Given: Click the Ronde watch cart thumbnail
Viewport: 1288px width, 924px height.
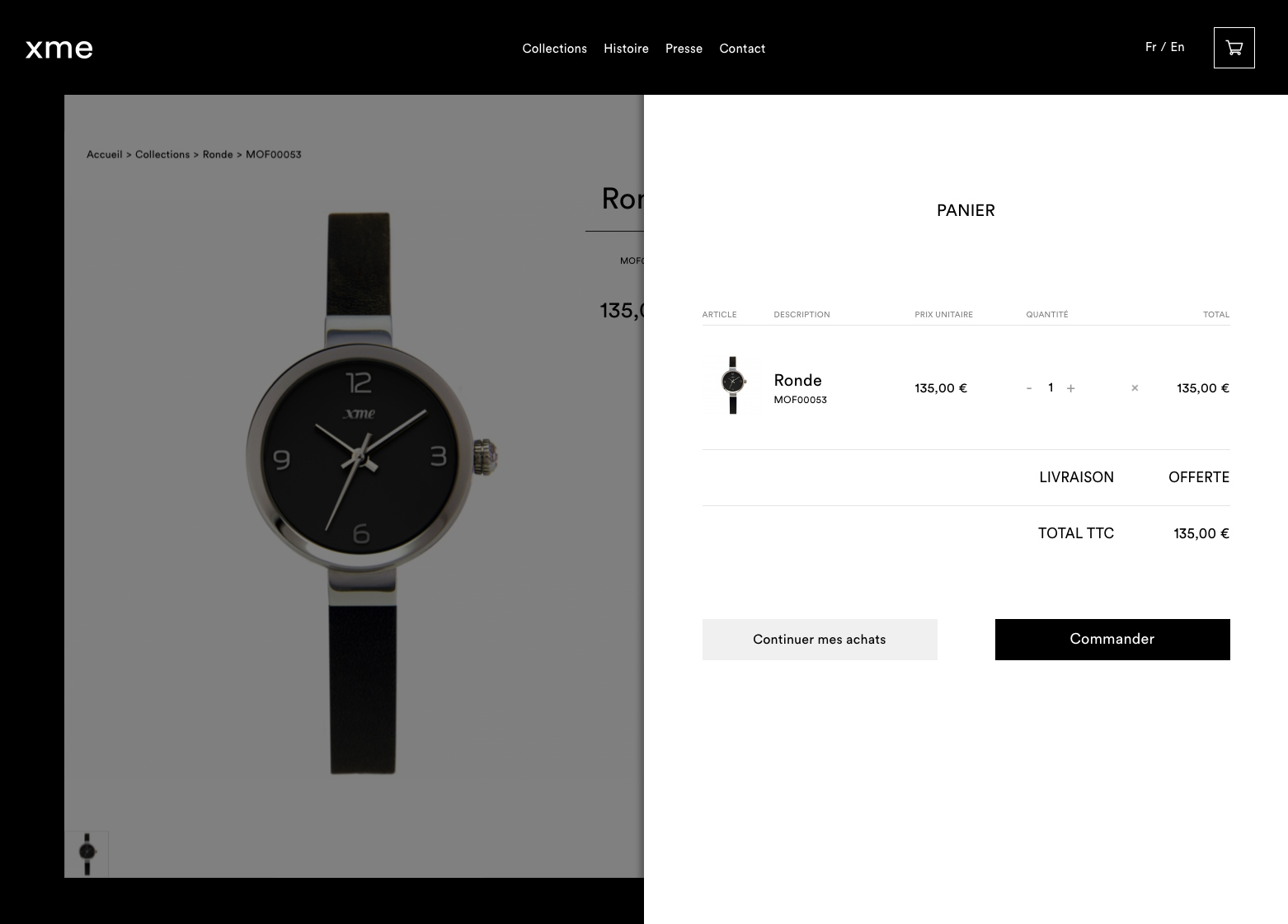Looking at the screenshot, I should [x=732, y=385].
